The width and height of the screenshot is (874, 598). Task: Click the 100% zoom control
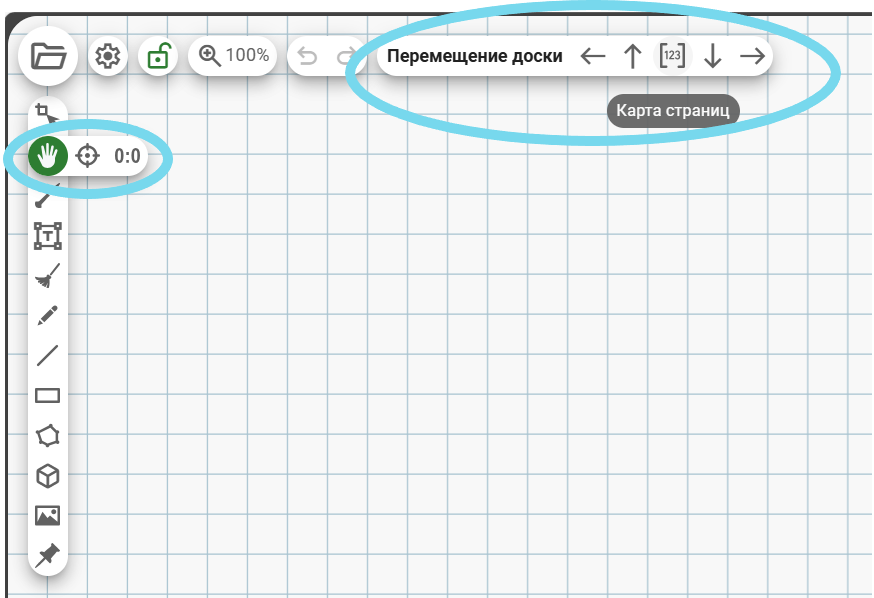click(234, 56)
